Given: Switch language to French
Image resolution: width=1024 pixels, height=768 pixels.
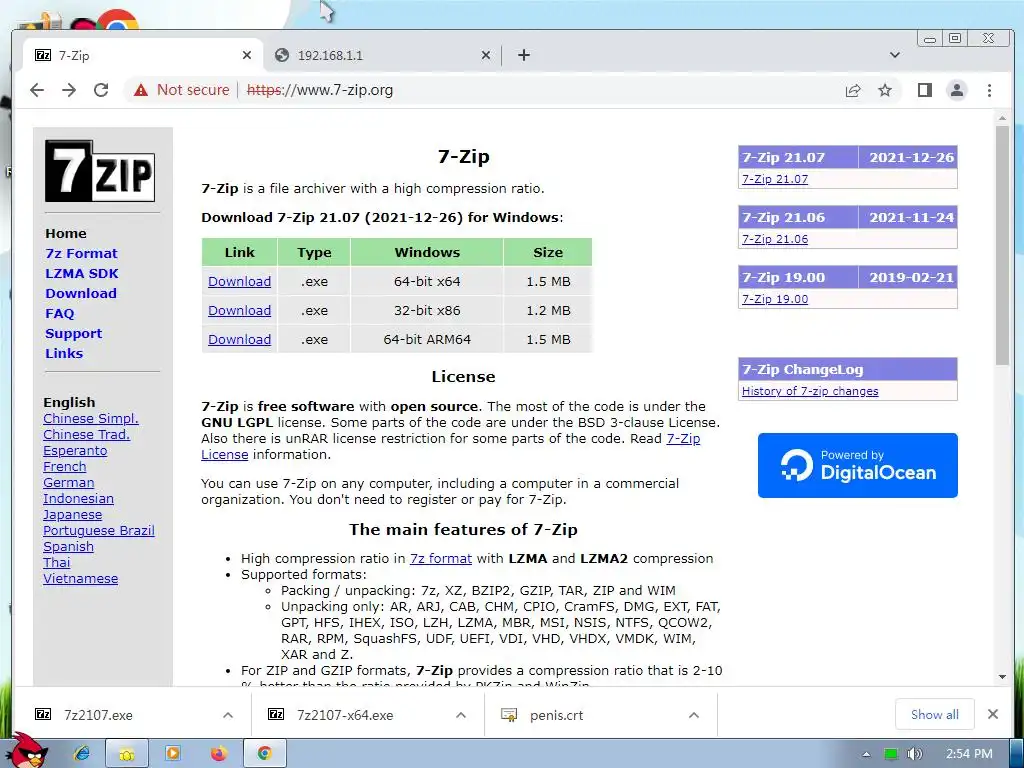Looking at the screenshot, I should pos(65,466).
